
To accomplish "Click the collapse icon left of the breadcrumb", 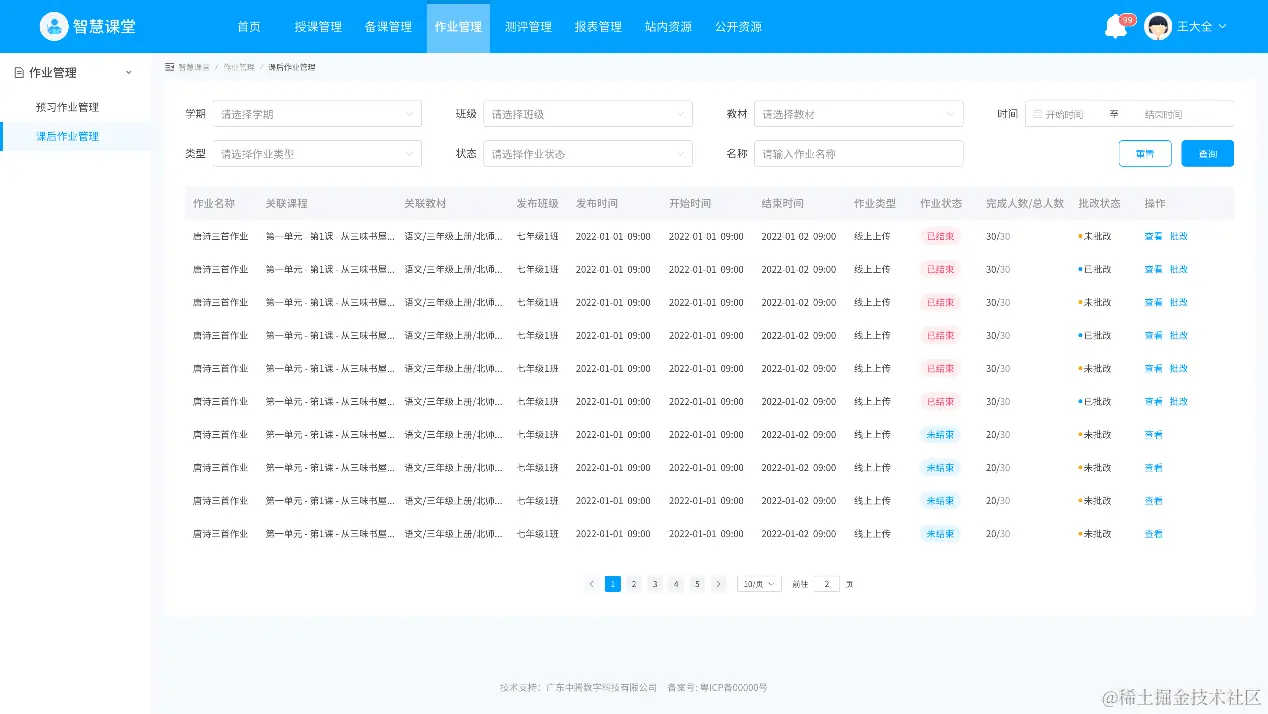I will pyautogui.click(x=167, y=66).
